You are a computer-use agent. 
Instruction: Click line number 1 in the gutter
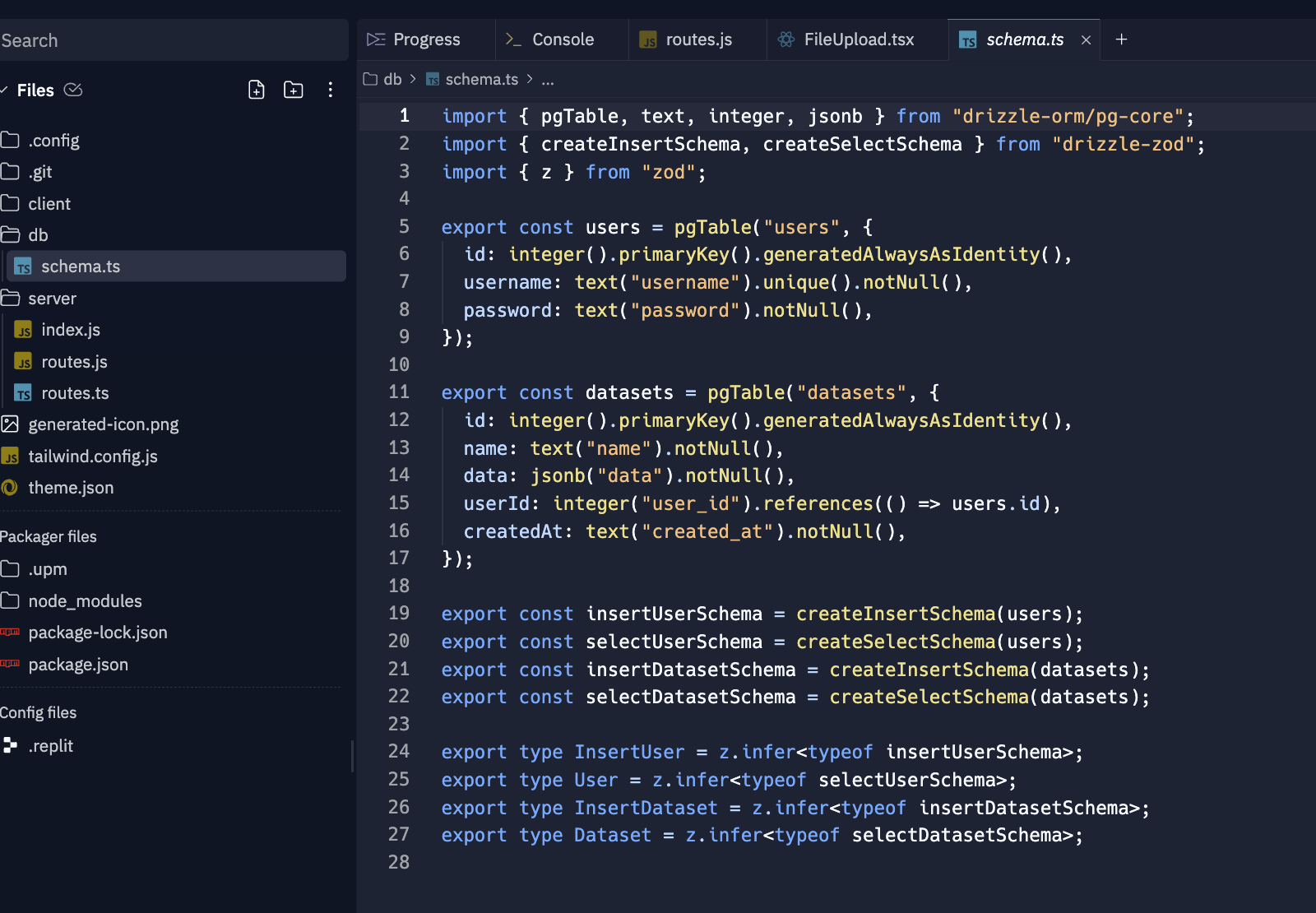pyautogui.click(x=404, y=115)
